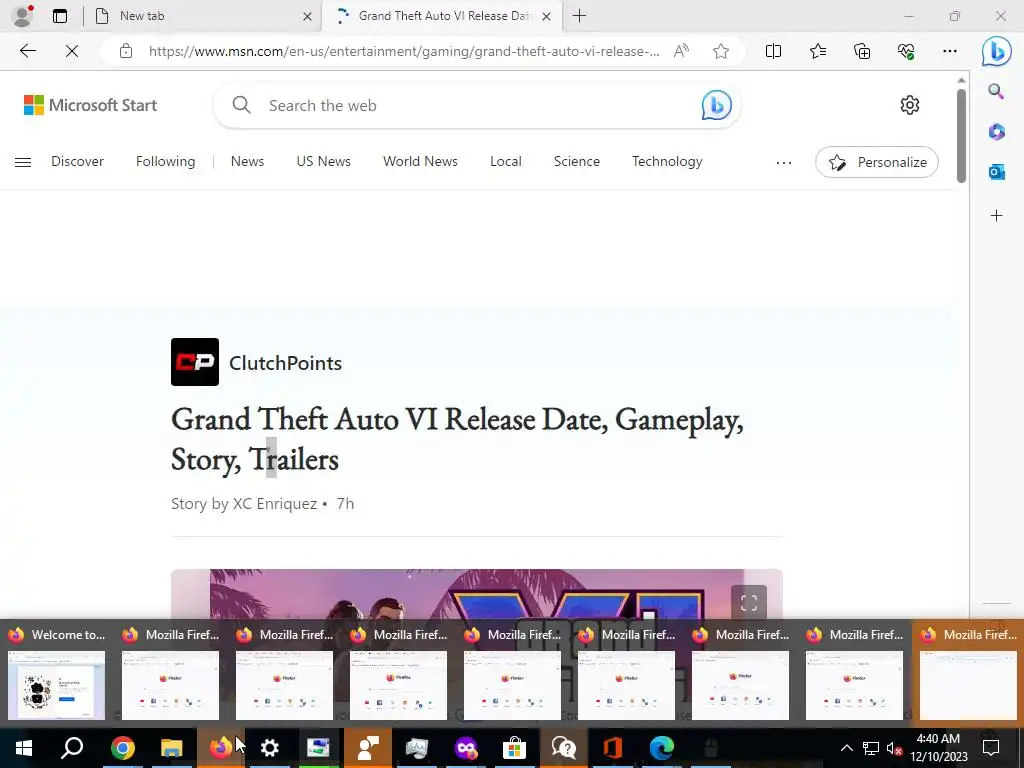Image resolution: width=1024 pixels, height=768 pixels.
Task: Open the hamburger navigation menu
Action: pyautogui.click(x=23, y=162)
